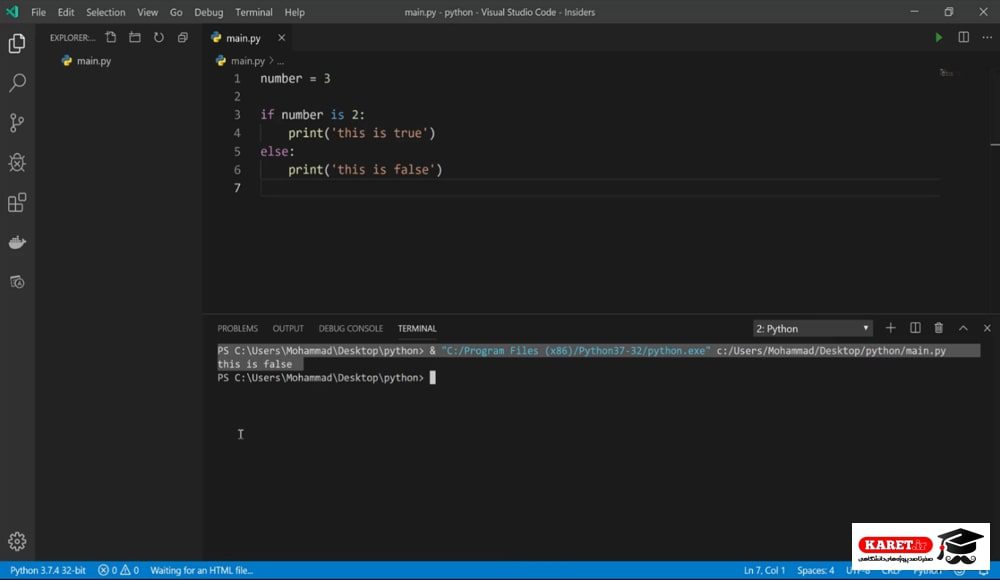The height and width of the screenshot is (580, 1000).
Task: Open the Debug view with the bug icon
Action: (x=17, y=163)
